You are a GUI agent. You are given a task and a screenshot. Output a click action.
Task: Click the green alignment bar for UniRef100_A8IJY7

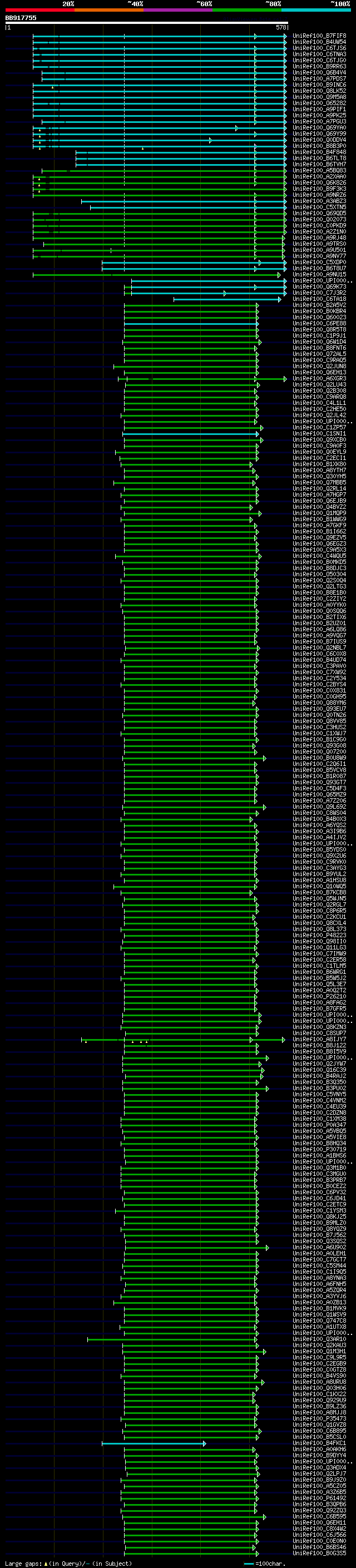(183, 1040)
